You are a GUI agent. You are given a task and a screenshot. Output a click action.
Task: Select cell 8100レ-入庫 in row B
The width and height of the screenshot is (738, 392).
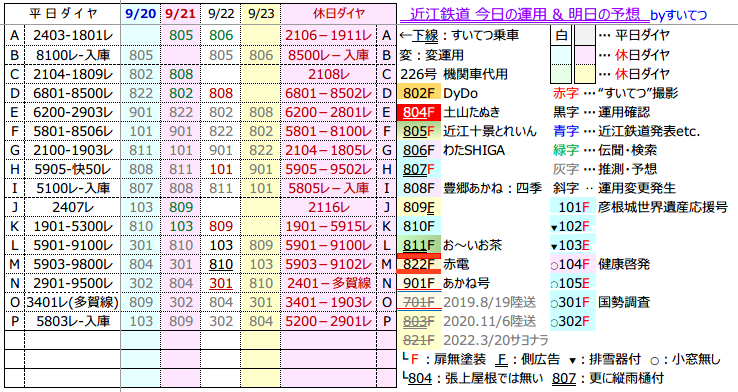pos(73,55)
